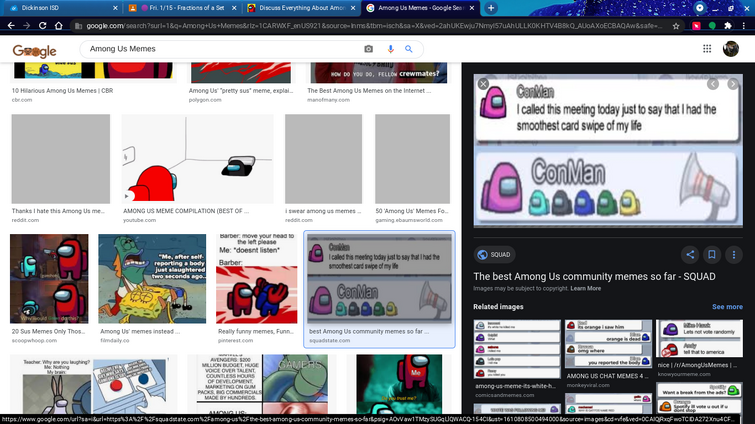Select the i swear among us memes thumbnail
The width and height of the screenshot is (755, 424).
coord(323,158)
